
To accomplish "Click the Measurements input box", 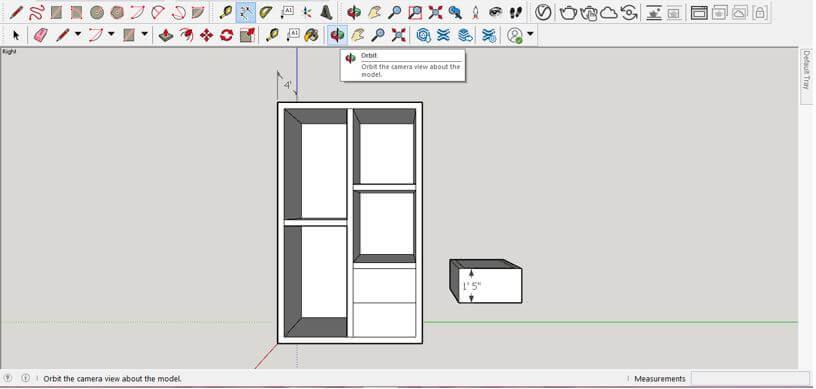I will [750, 379].
